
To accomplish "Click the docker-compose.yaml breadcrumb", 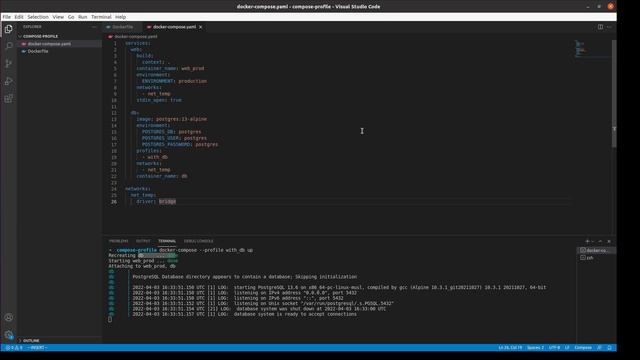I will tap(136, 37).
